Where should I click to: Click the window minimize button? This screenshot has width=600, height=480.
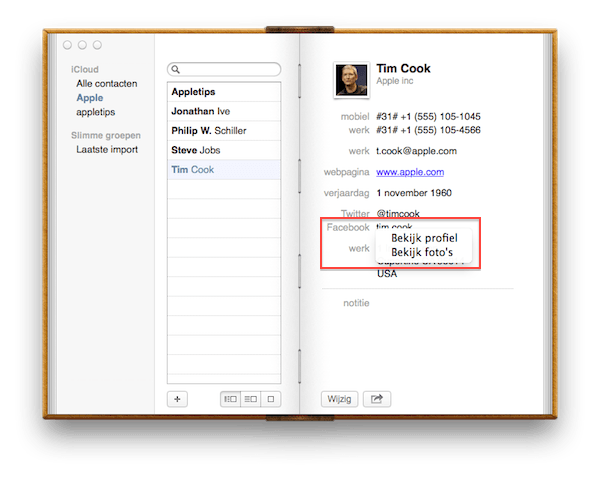(x=82, y=45)
